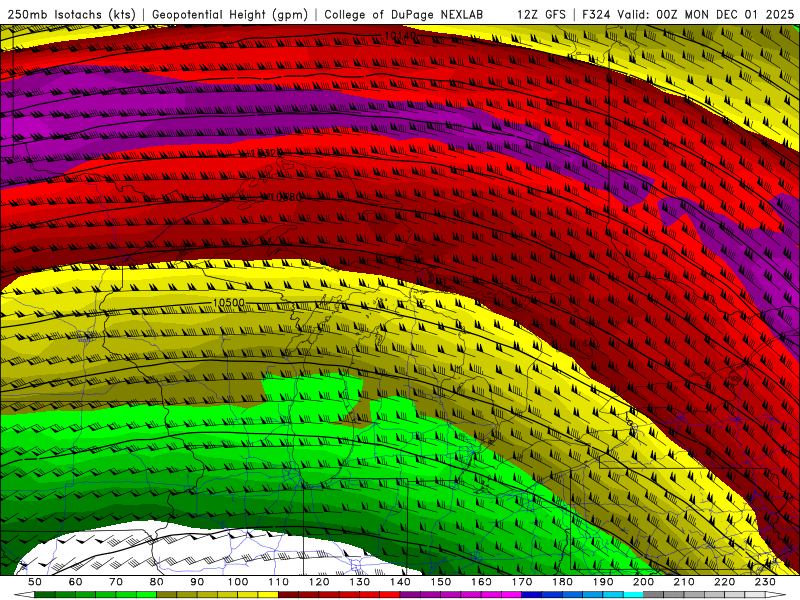Image resolution: width=800 pixels, height=600 pixels.
Task: Click the 10500 height contour label
Action: (229, 303)
